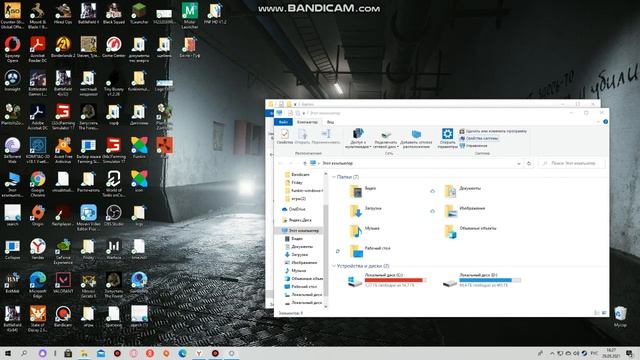Screen dimensions: 640x360
Task: Click Удалить или изменить программу
Action: (493, 131)
